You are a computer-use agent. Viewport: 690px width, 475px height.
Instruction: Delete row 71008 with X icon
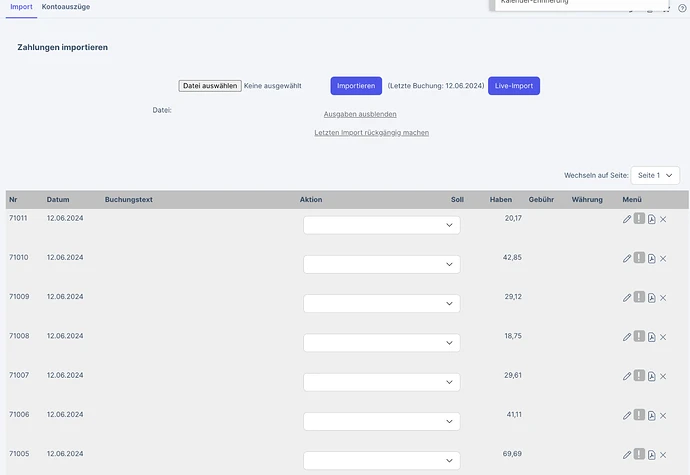(663, 337)
